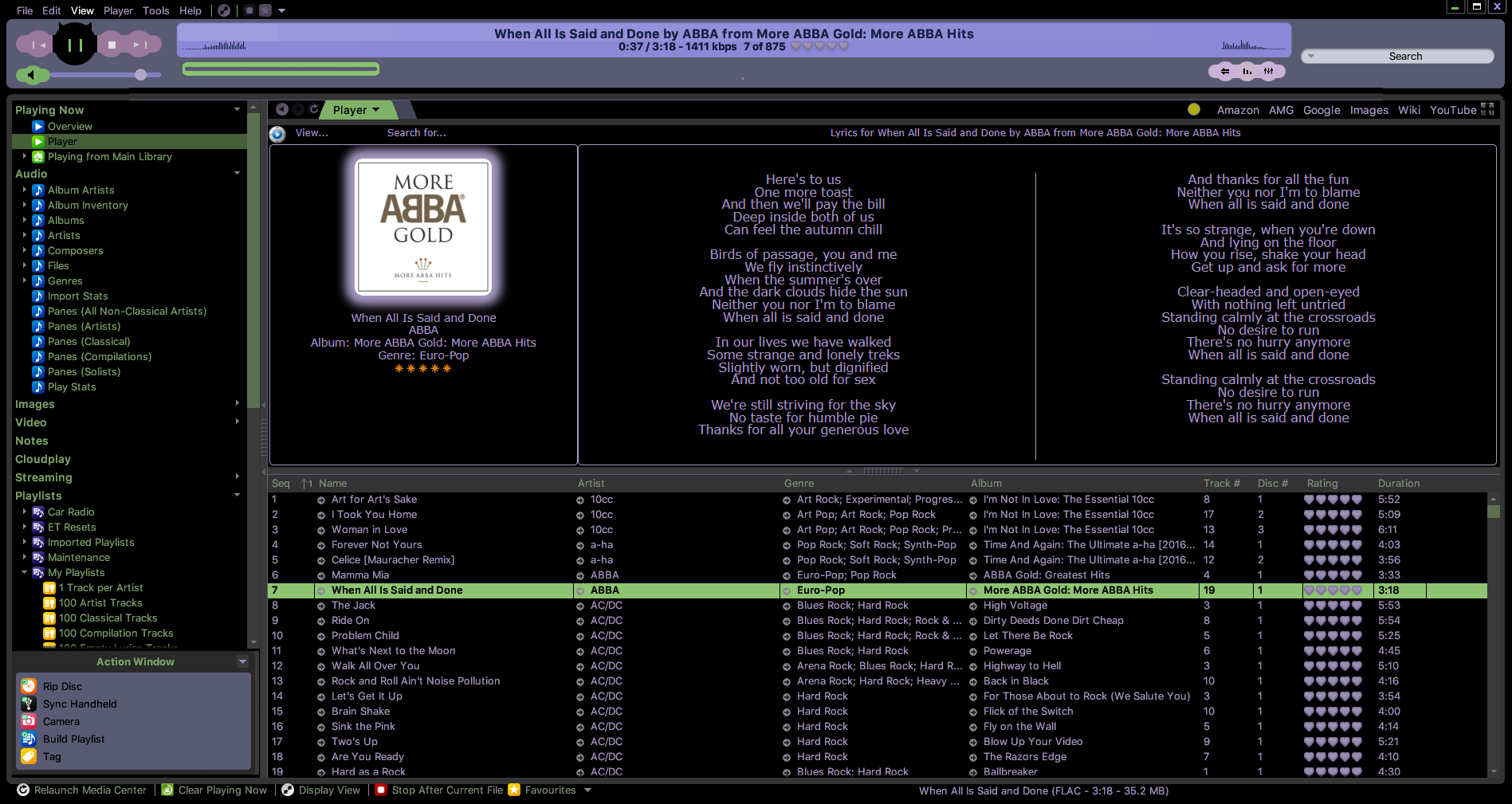
Task: Refresh the view with the reload icon
Action: tap(314, 109)
